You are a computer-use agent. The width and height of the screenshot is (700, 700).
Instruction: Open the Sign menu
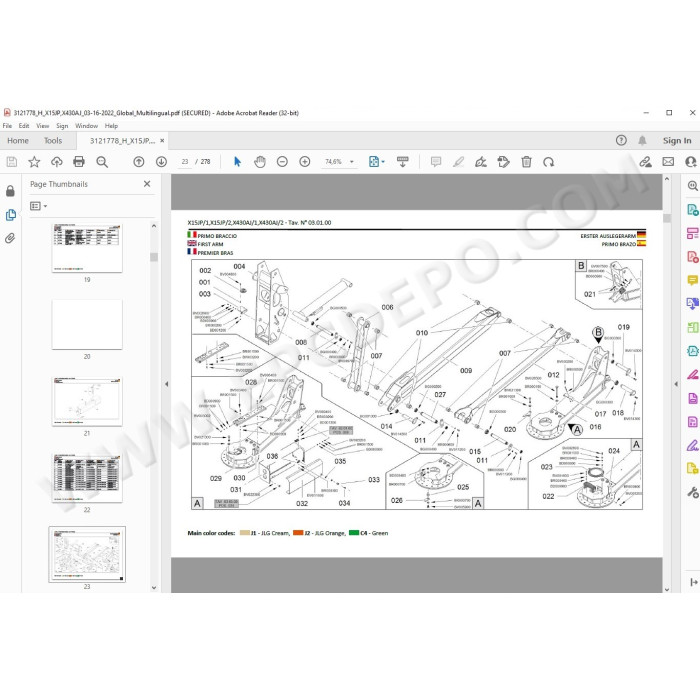(62, 126)
